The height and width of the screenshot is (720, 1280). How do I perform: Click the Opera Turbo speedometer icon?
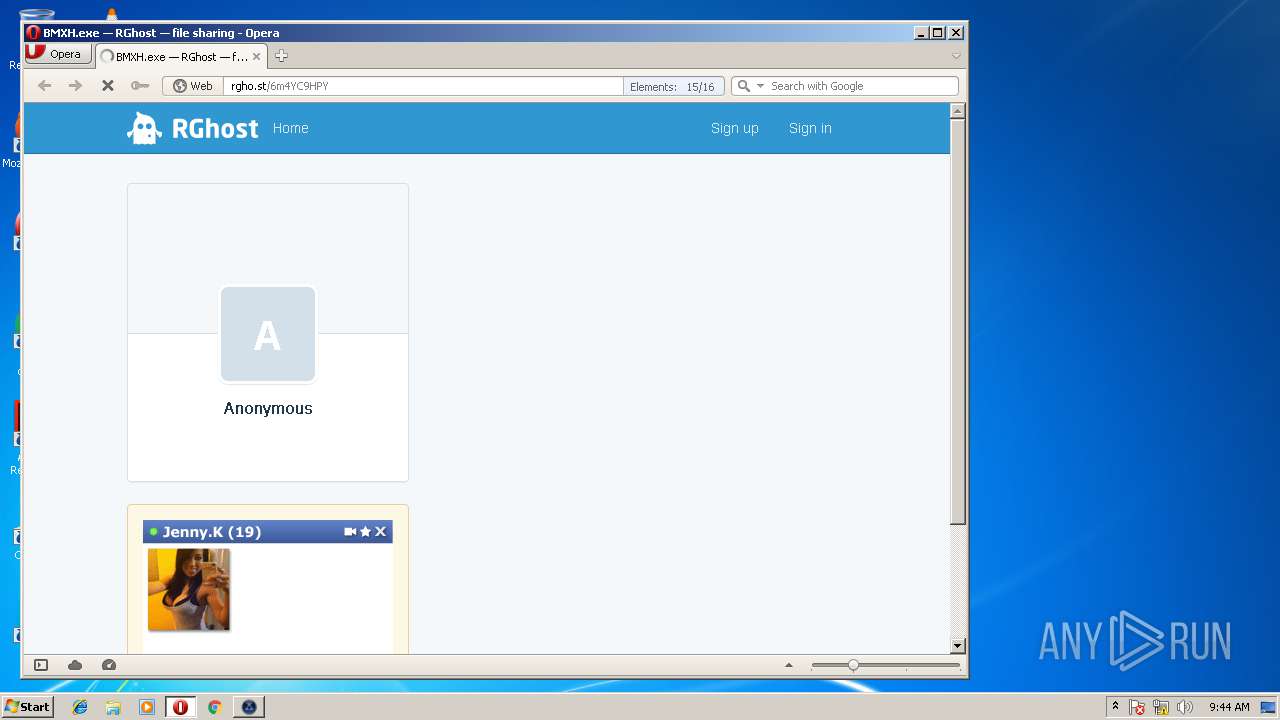(x=109, y=665)
